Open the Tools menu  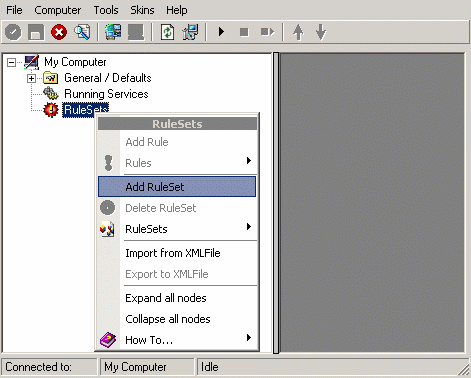[106, 10]
